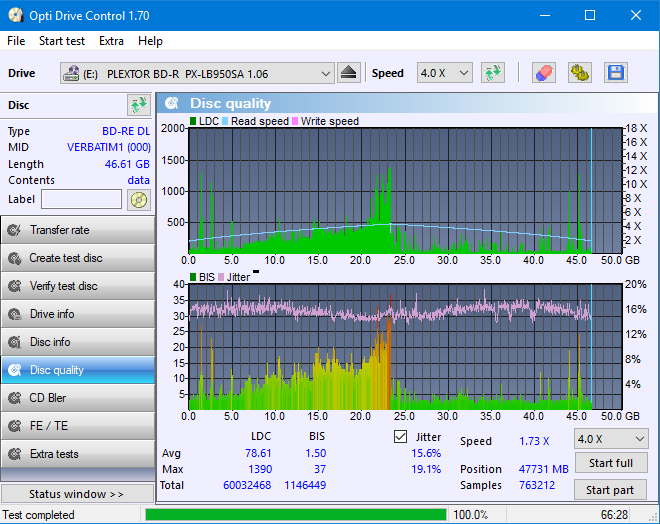
Task: Click the drive icon in drive selector
Action: click(71, 73)
